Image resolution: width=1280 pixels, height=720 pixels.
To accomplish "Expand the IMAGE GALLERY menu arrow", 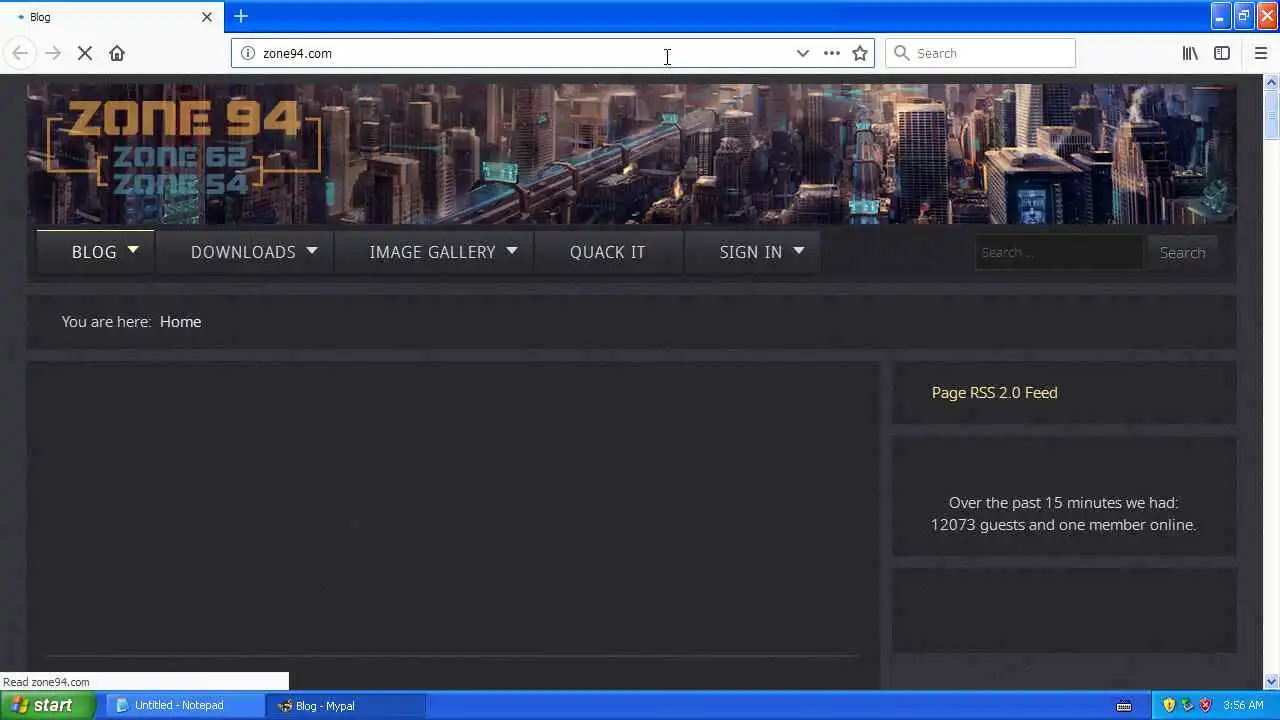I will [512, 251].
